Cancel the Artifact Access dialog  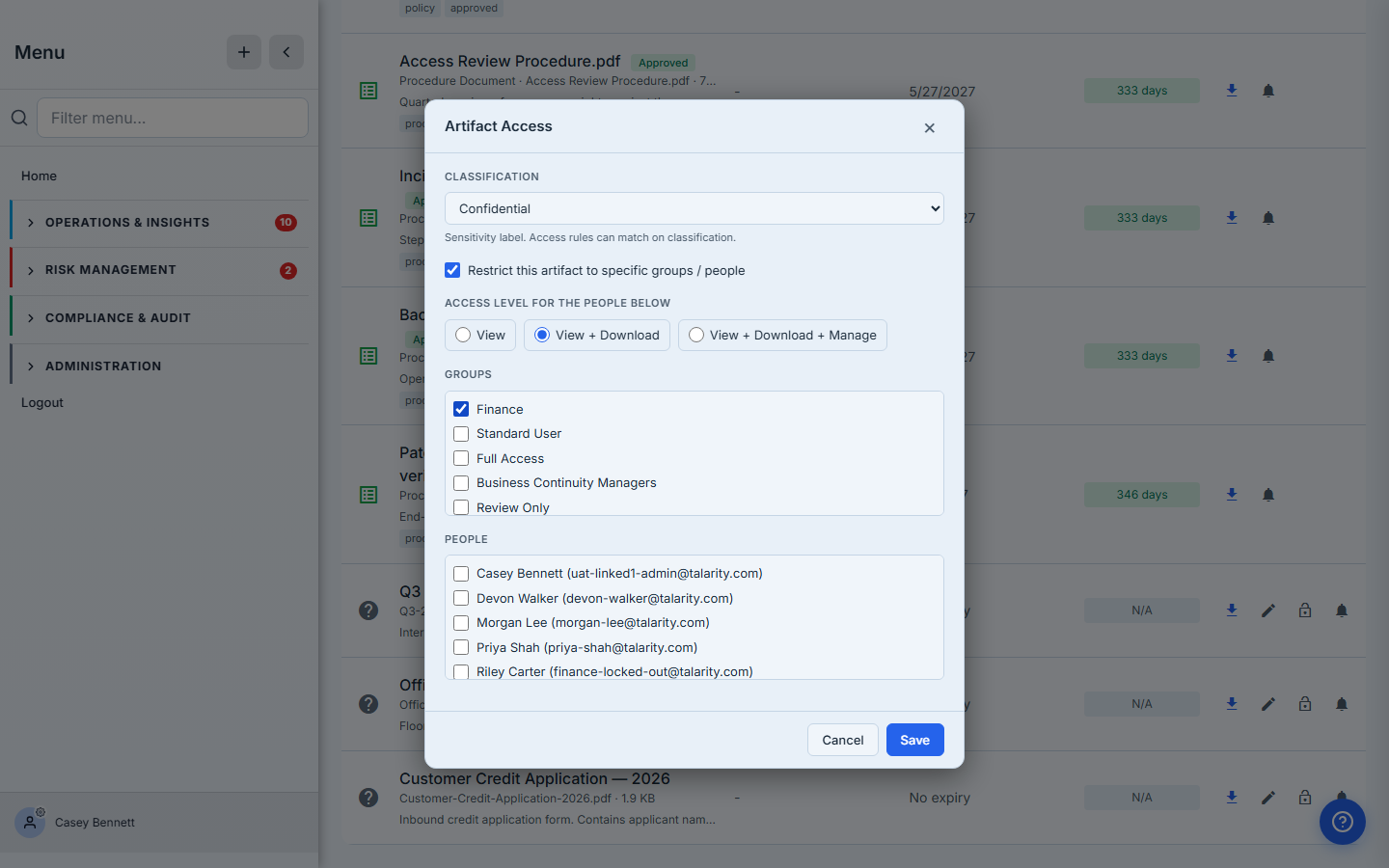pos(843,740)
